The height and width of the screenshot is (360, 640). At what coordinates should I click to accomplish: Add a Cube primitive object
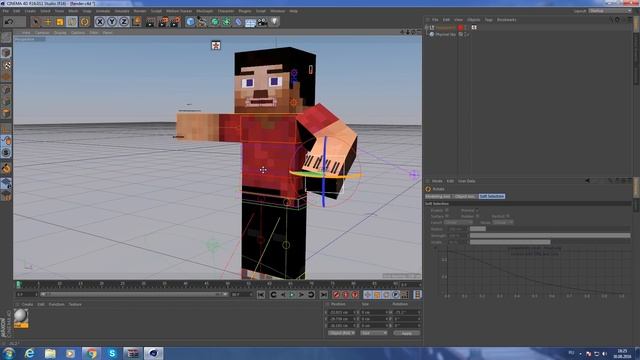(x=190, y=22)
